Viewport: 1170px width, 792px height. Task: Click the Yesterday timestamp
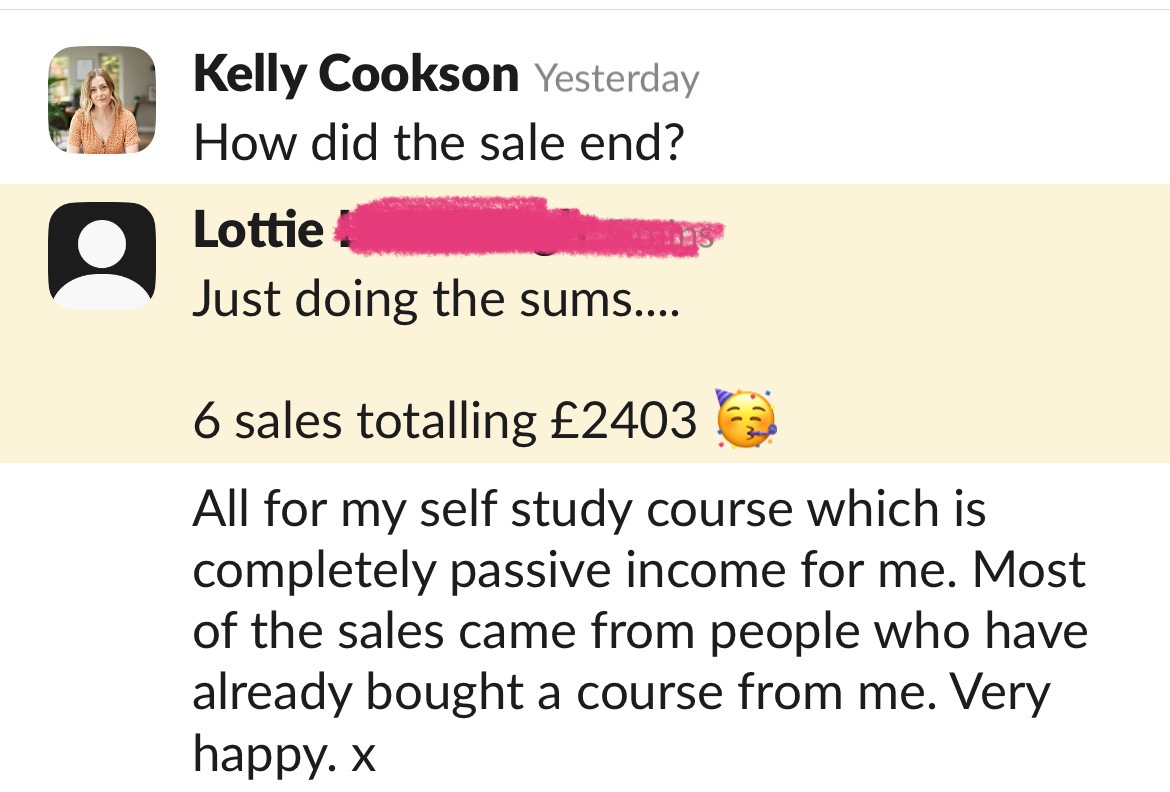[x=616, y=78]
